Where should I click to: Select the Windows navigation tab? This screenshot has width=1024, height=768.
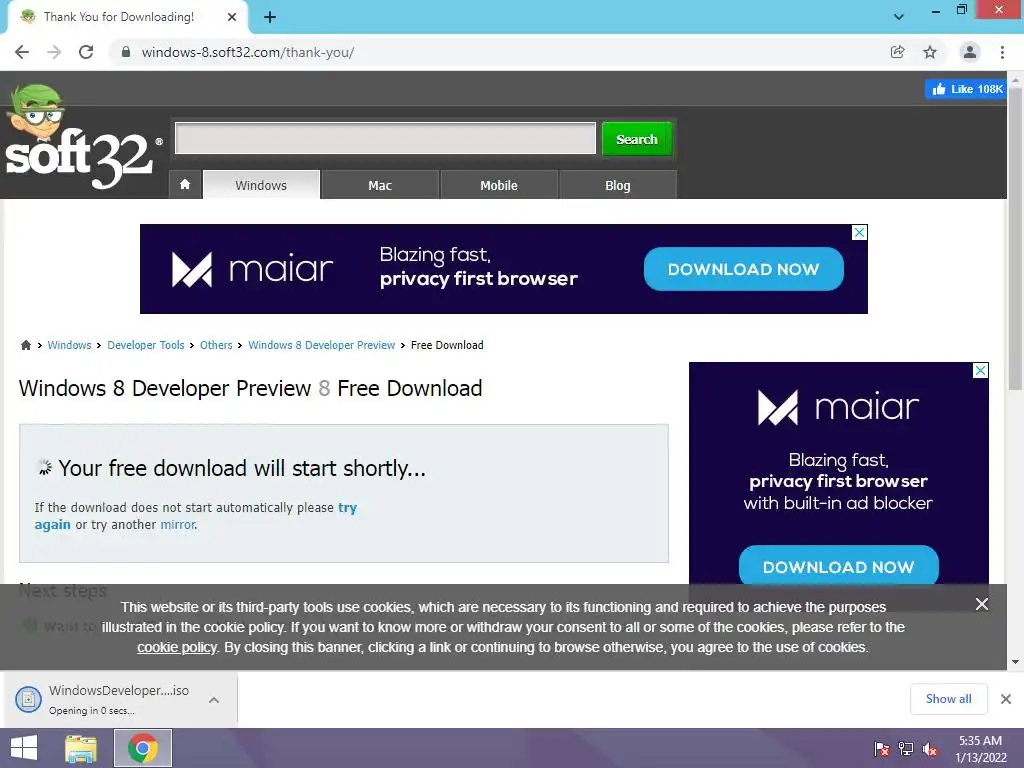coord(261,185)
